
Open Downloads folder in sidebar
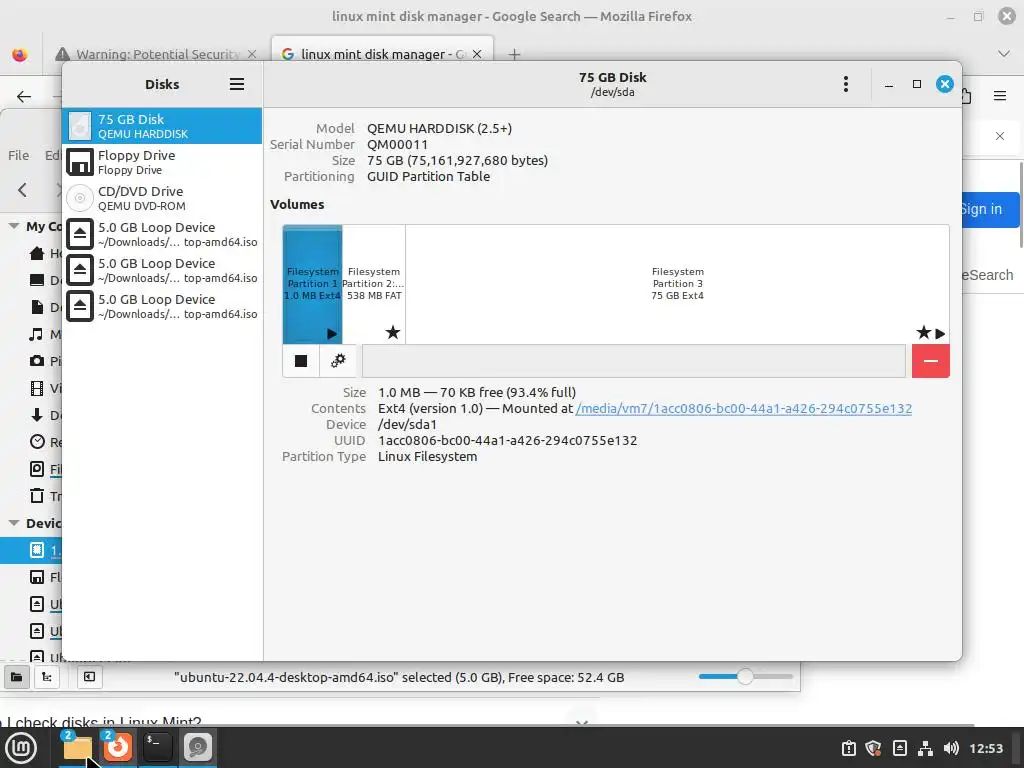tap(45, 415)
